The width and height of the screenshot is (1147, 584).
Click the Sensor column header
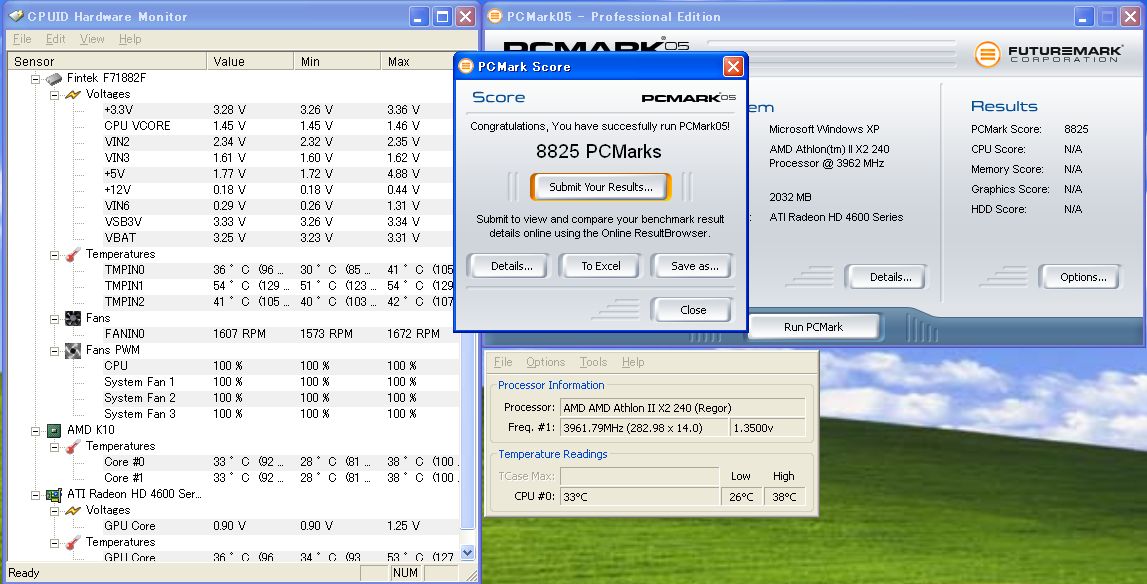[107, 61]
